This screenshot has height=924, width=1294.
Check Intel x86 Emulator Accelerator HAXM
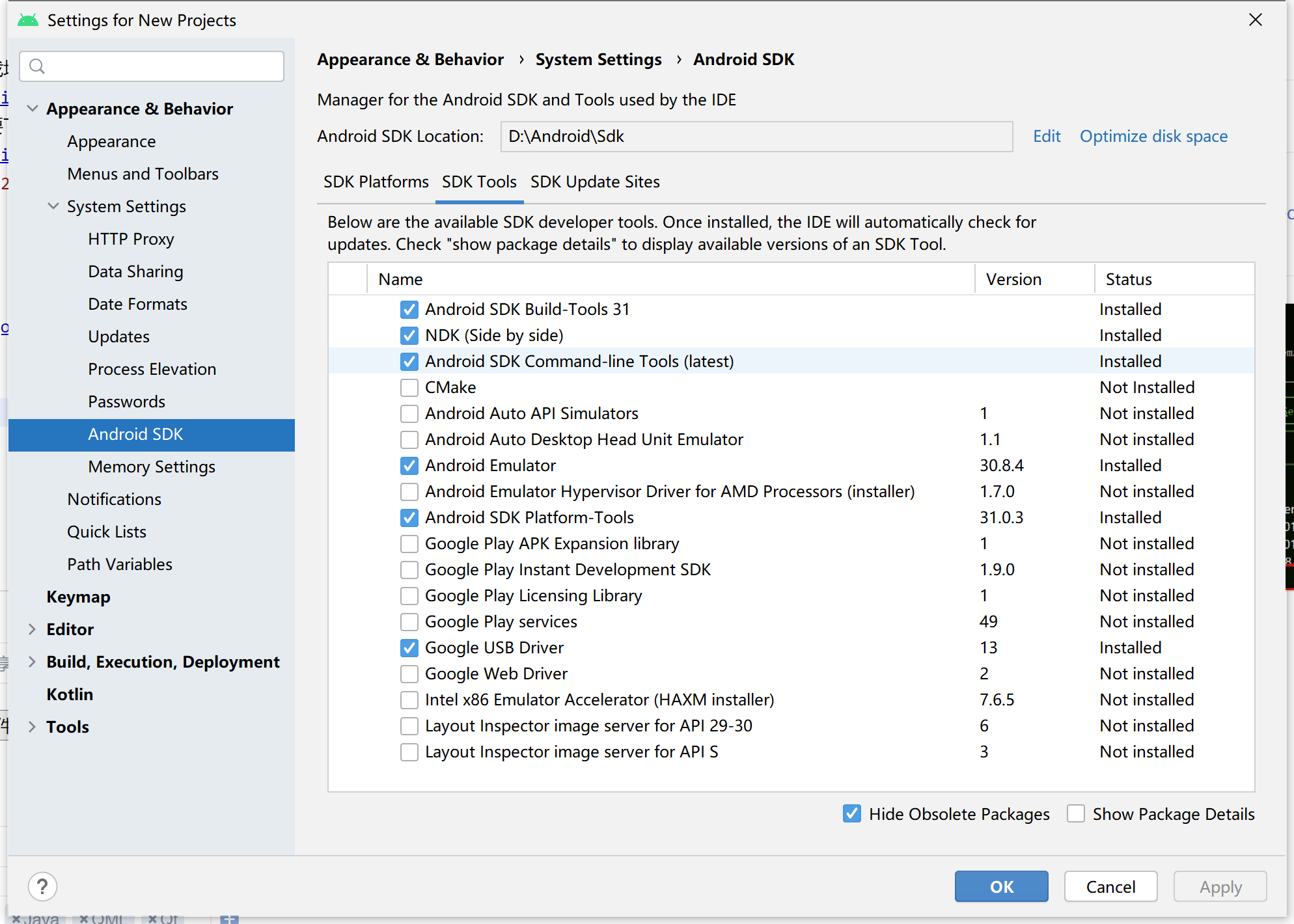pos(409,700)
